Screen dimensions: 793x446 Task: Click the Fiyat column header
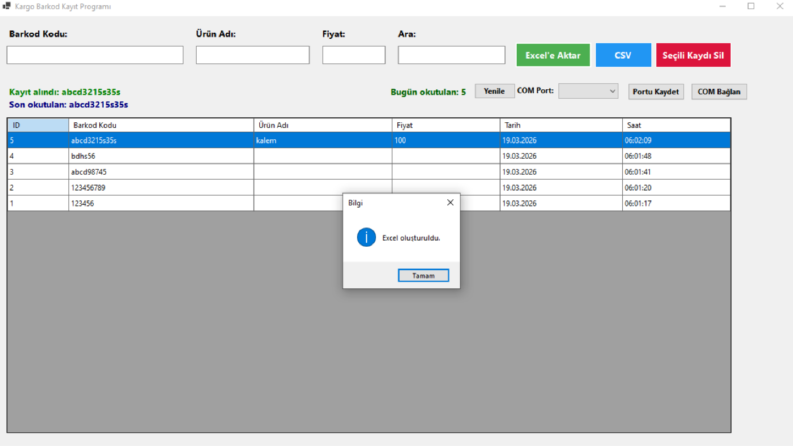446,125
